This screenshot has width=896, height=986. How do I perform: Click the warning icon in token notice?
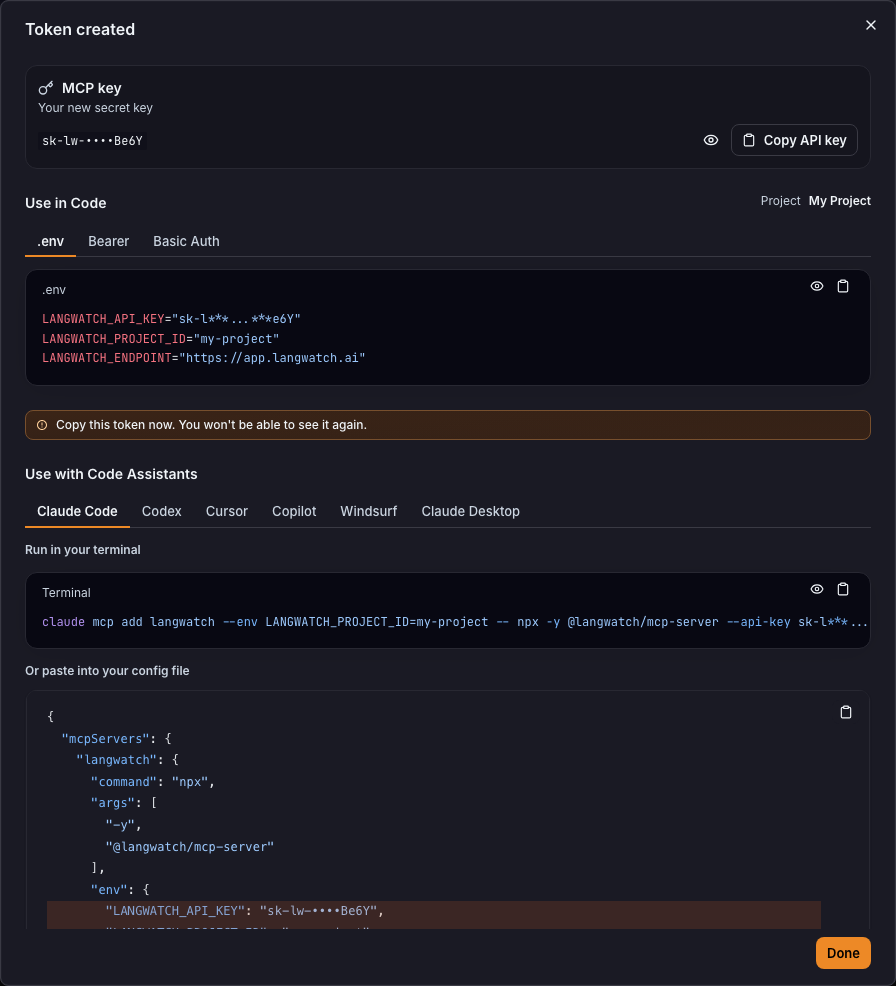(42, 425)
